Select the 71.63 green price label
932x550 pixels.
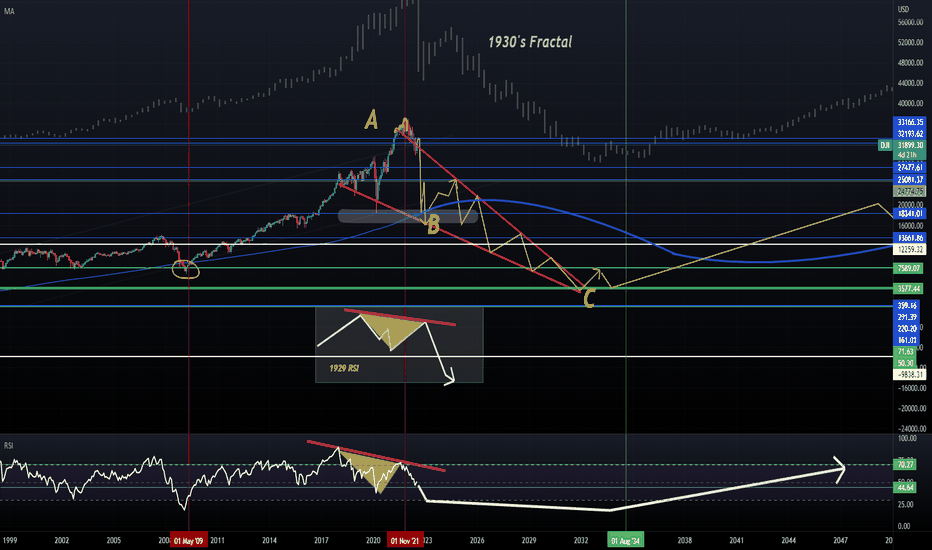[x=905, y=352]
